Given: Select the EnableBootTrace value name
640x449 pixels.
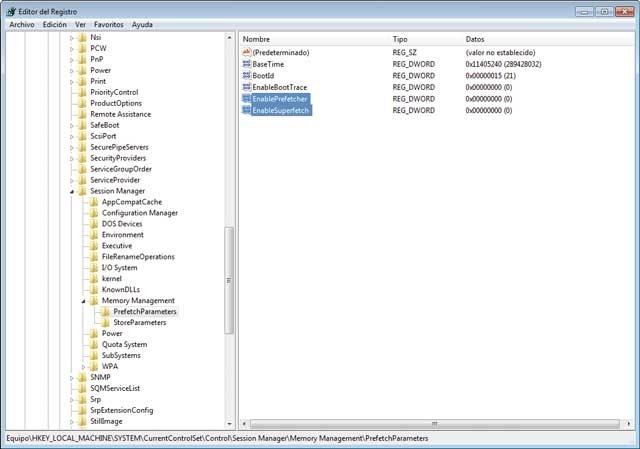Looking at the screenshot, I should coord(280,87).
